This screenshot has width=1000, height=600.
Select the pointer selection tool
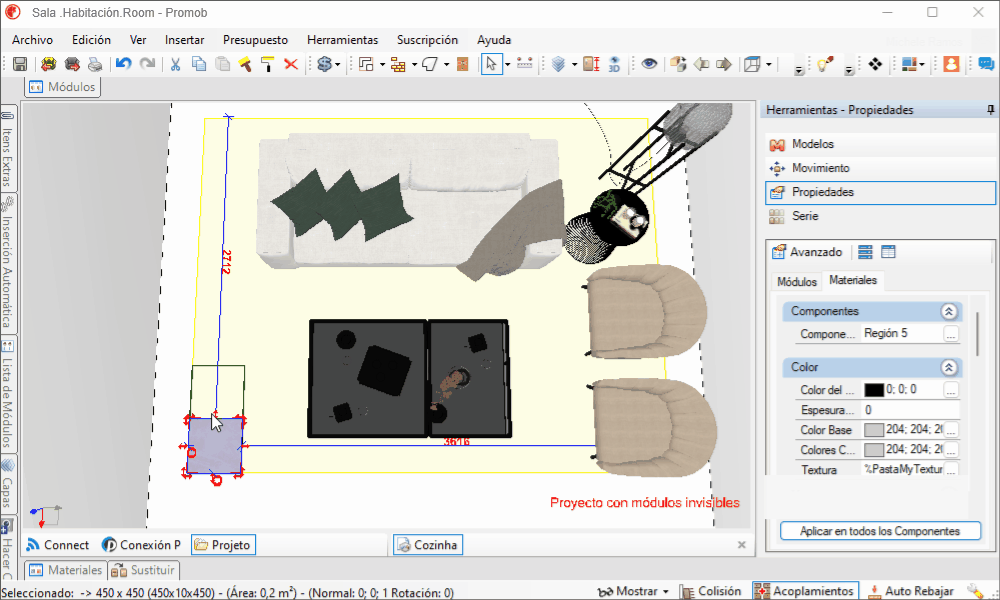point(491,64)
